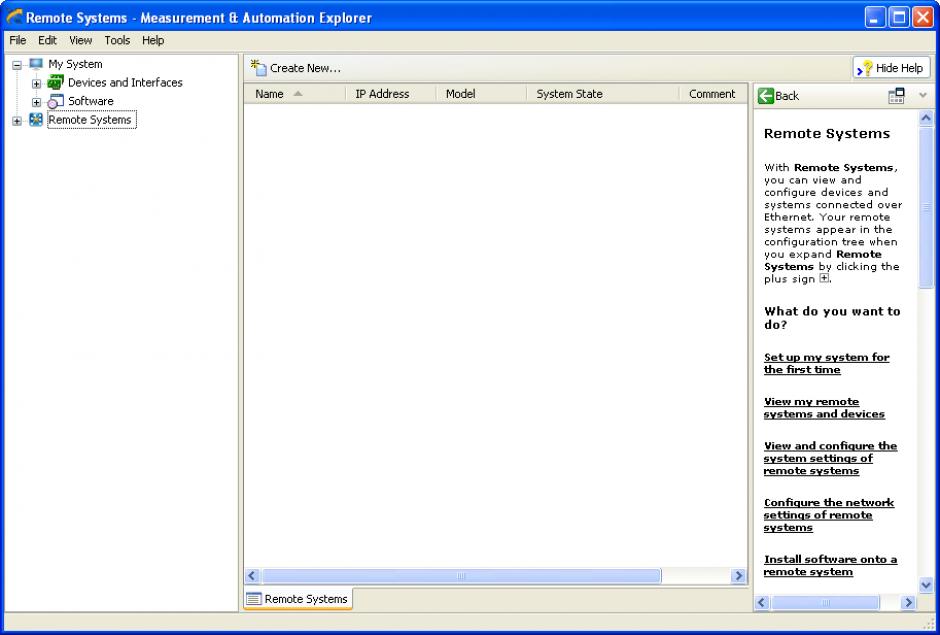
Task: Click 'What do you want to do?' heading
Action: coord(832,318)
